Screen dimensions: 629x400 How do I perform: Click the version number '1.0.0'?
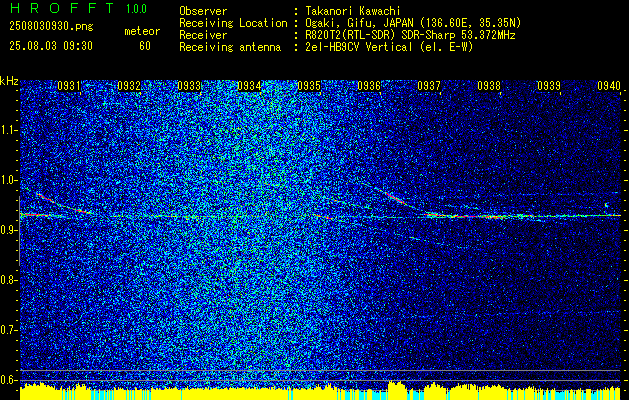click(x=136, y=9)
